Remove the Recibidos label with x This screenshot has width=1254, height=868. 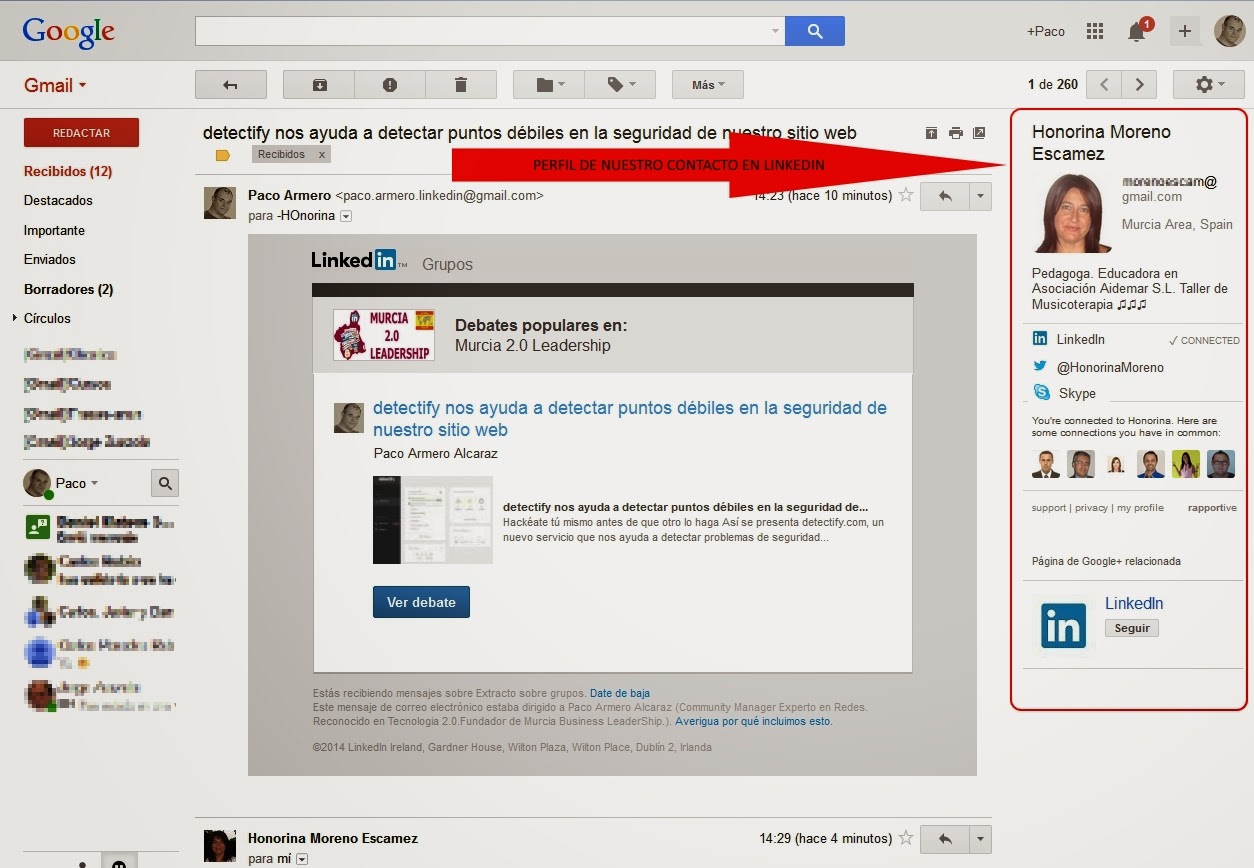tap(321, 155)
